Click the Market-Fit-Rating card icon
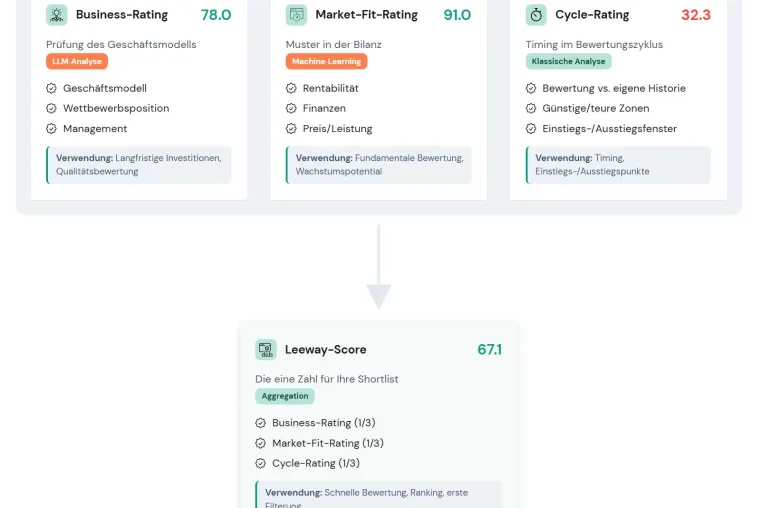The height and width of the screenshot is (508, 762). [x=296, y=15]
